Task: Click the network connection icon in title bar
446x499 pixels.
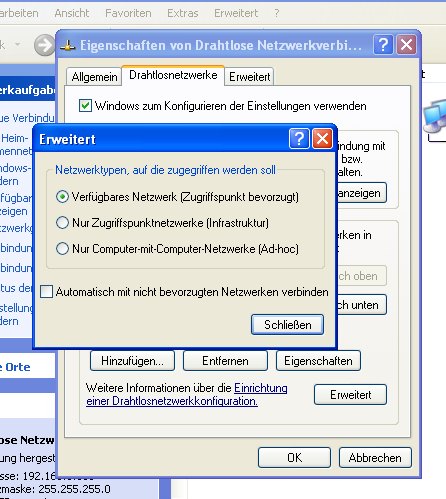Action: click(x=68, y=45)
